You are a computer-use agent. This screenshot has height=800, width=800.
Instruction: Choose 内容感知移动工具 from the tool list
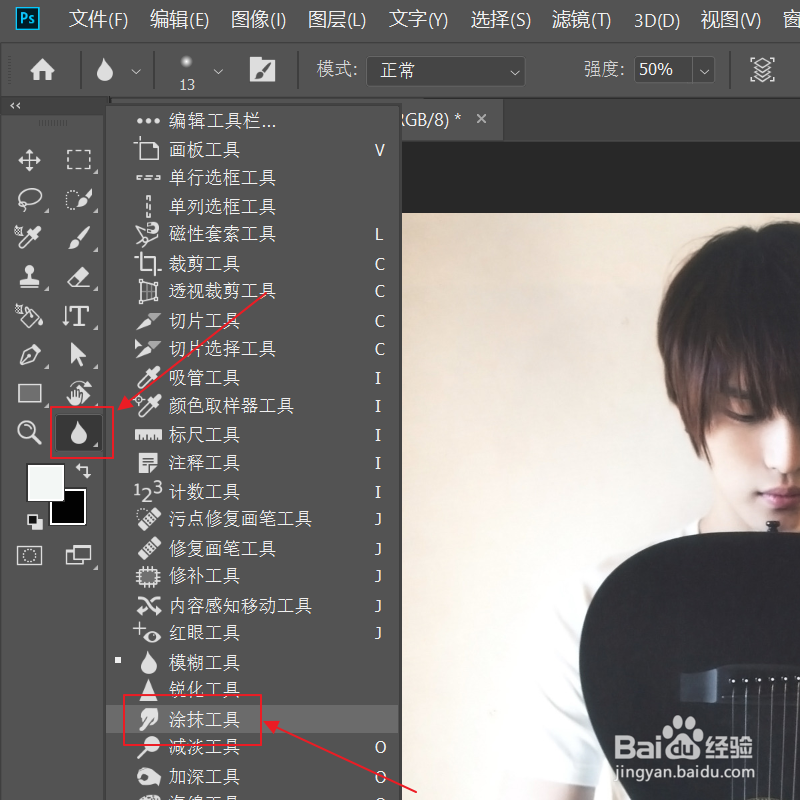[252, 606]
